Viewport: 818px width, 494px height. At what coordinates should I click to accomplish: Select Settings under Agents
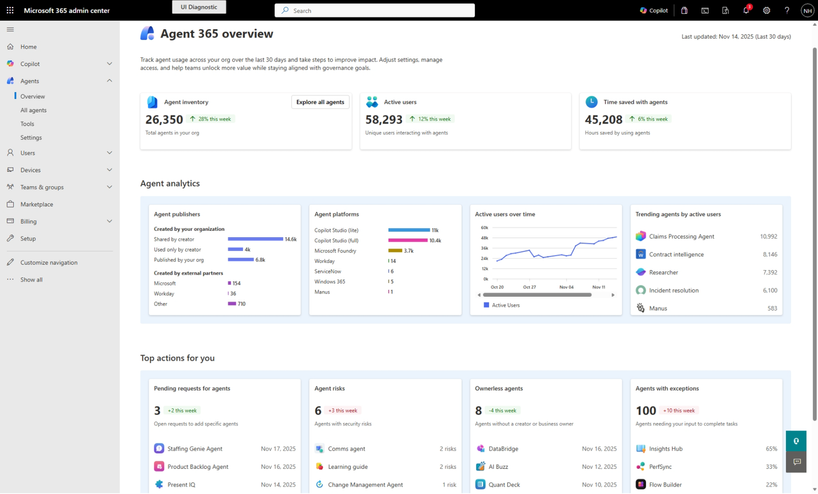[x=31, y=138]
